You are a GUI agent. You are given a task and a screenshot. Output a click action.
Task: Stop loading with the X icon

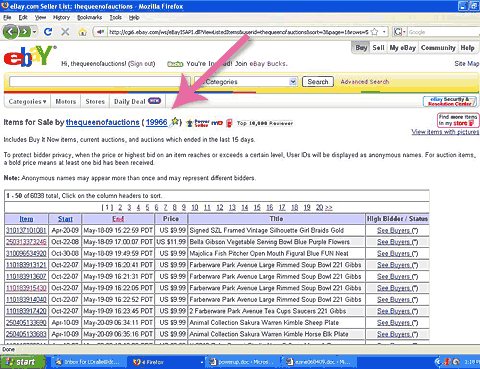point(65,32)
